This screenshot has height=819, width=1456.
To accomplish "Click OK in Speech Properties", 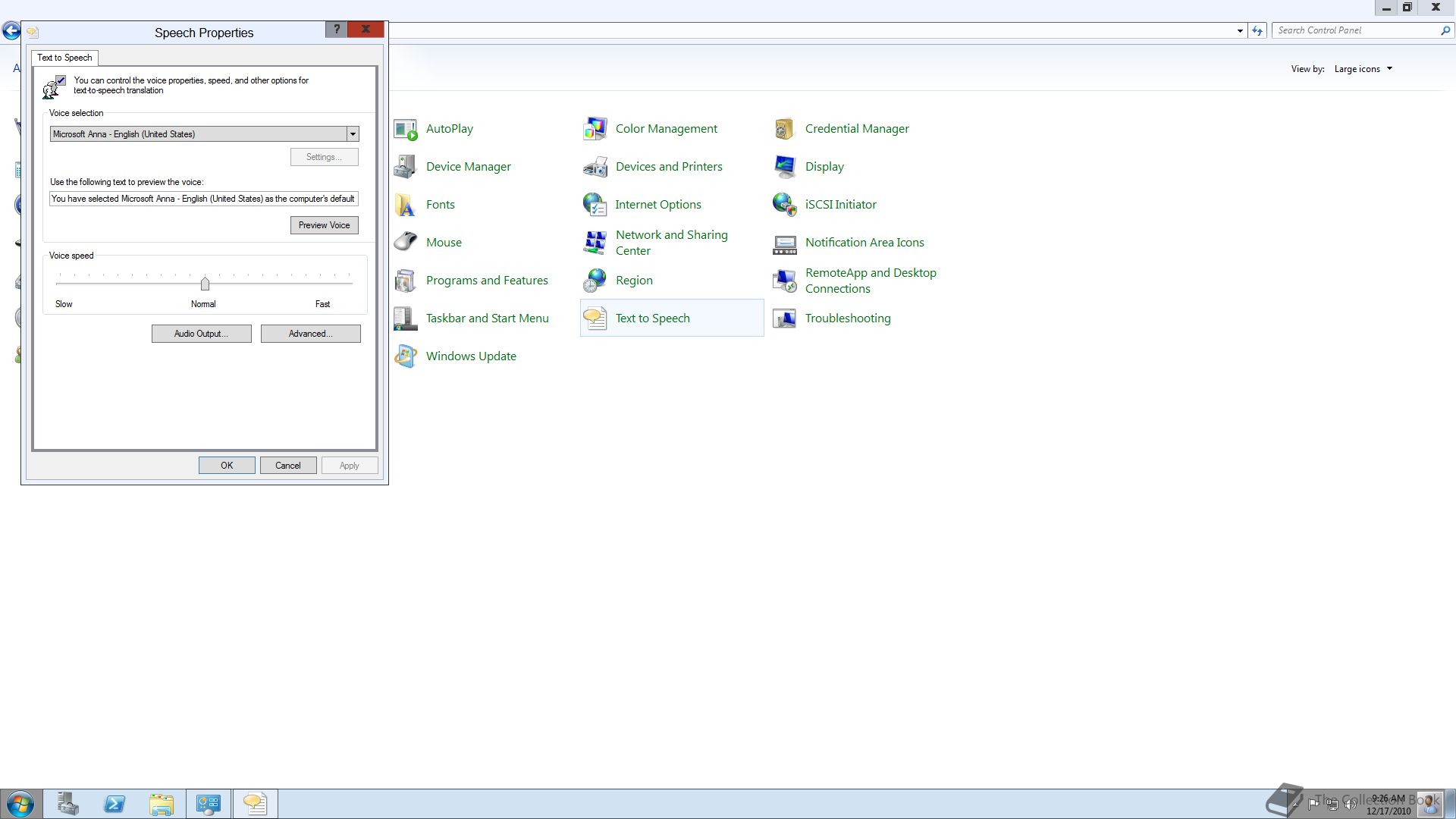I will (x=227, y=466).
